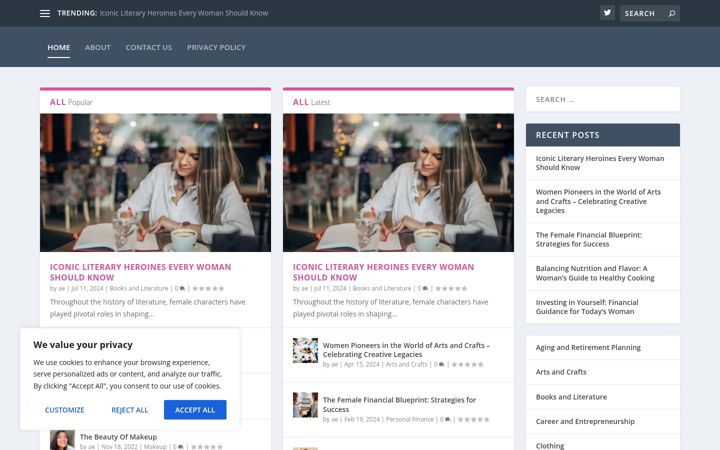The width and height of the screenshot is (720, 450).
Task: Open Women Pioneers post thumbnail
Action: point(305,350)
